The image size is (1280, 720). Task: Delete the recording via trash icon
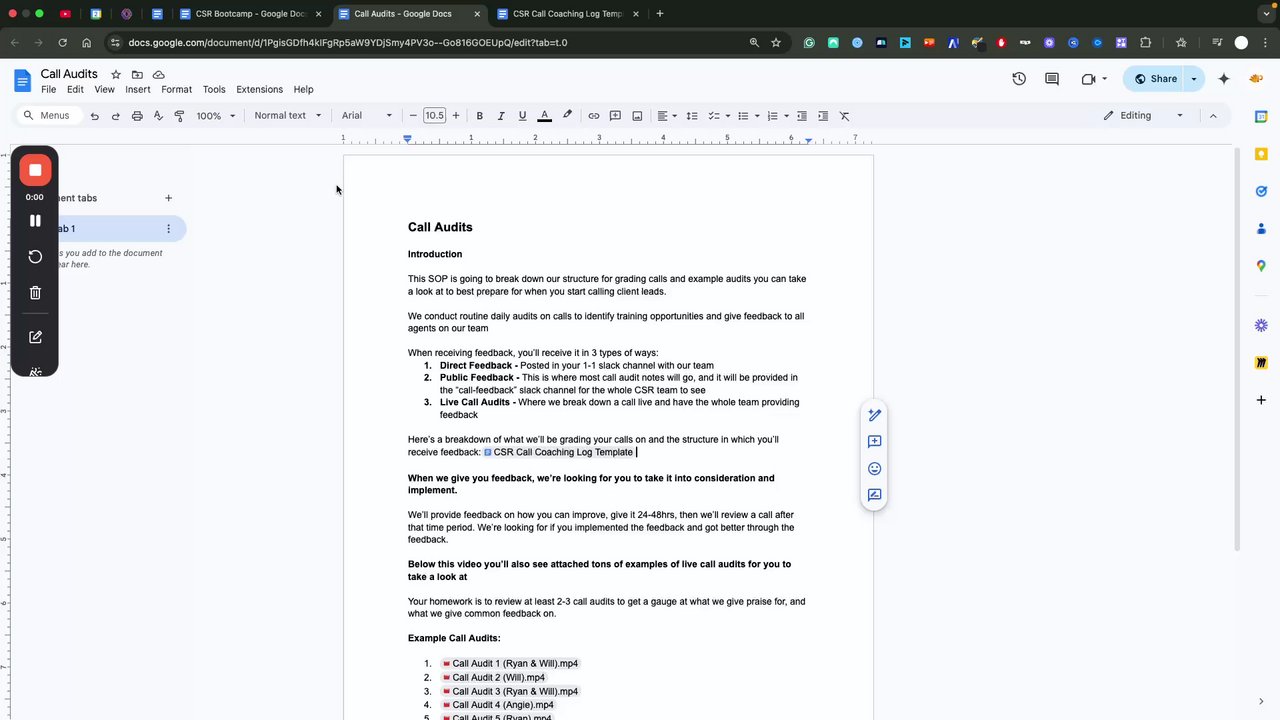coord(35,293)
